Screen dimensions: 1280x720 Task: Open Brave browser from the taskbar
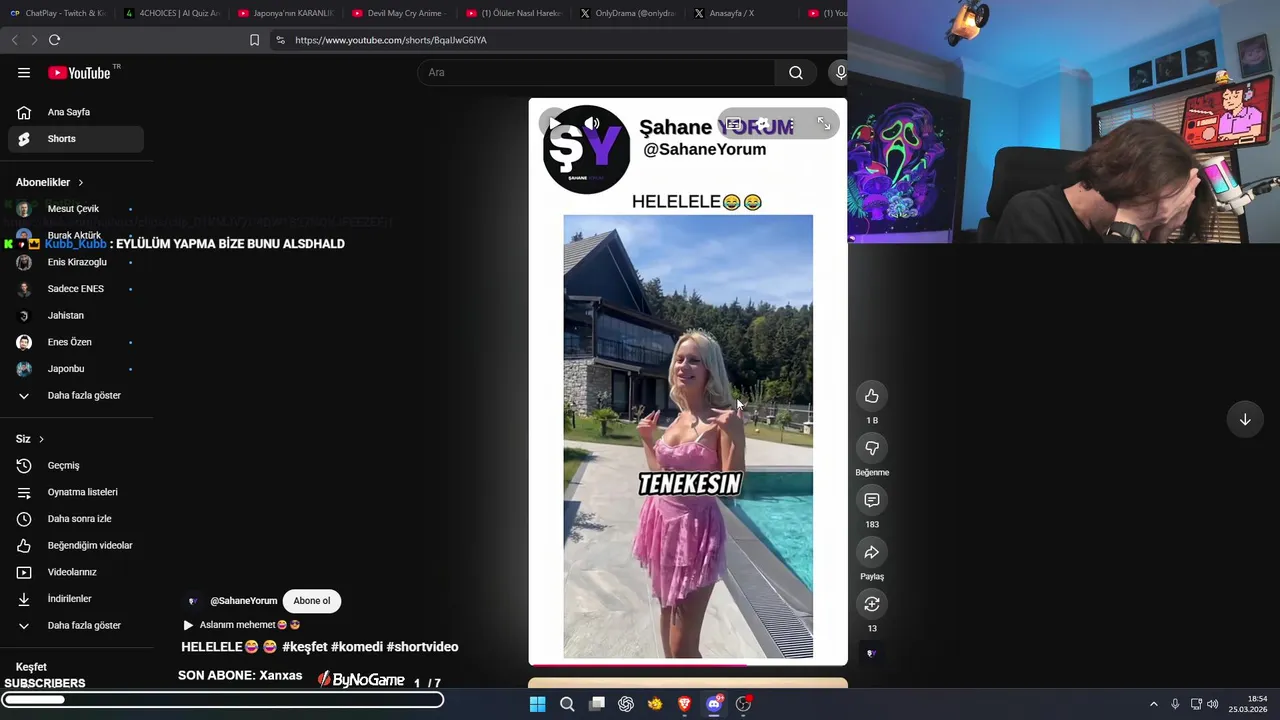pyautogui.click(x=685, y=704)
